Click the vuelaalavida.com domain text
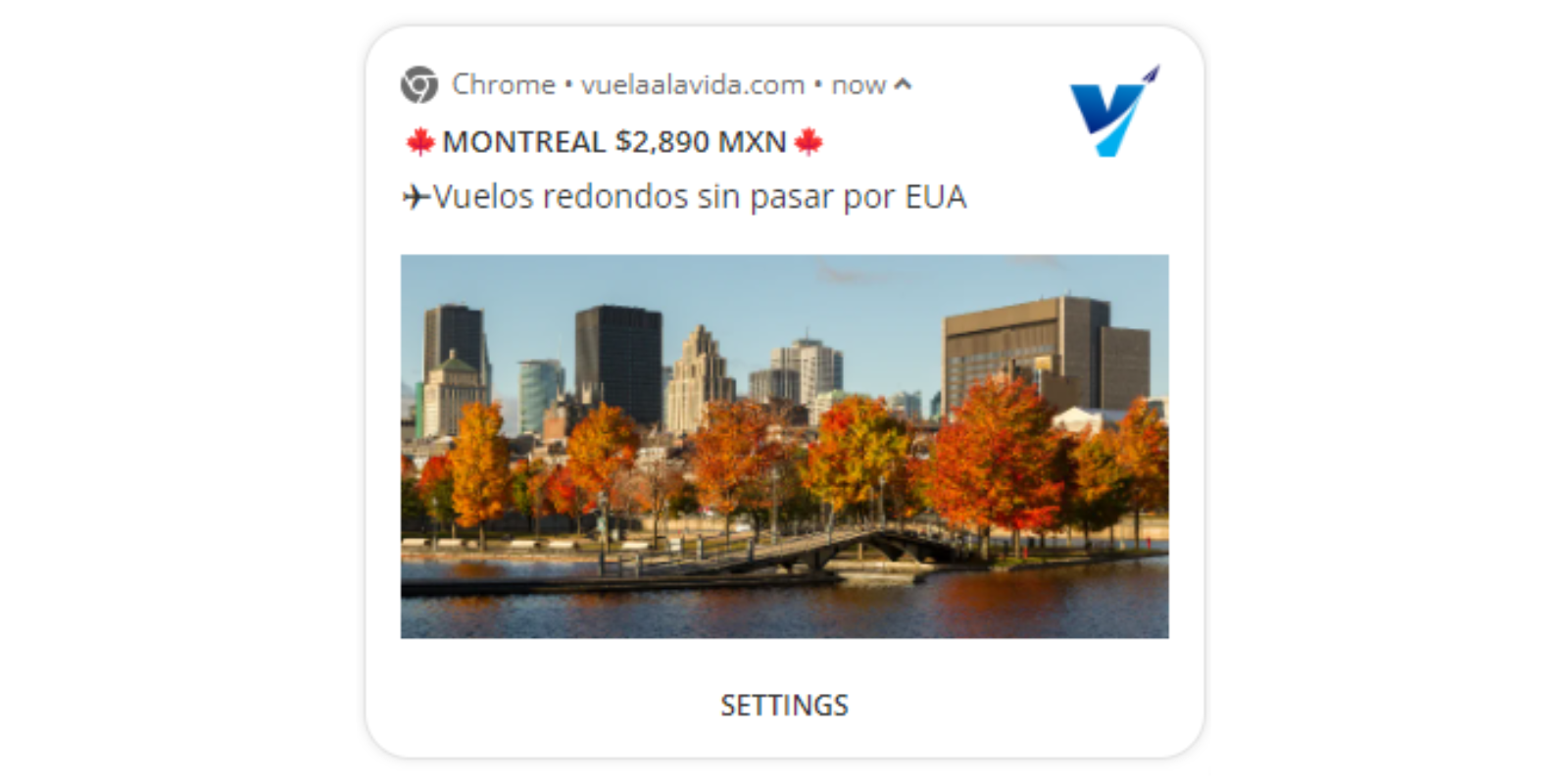The image size is (1568, 784). 693,85
